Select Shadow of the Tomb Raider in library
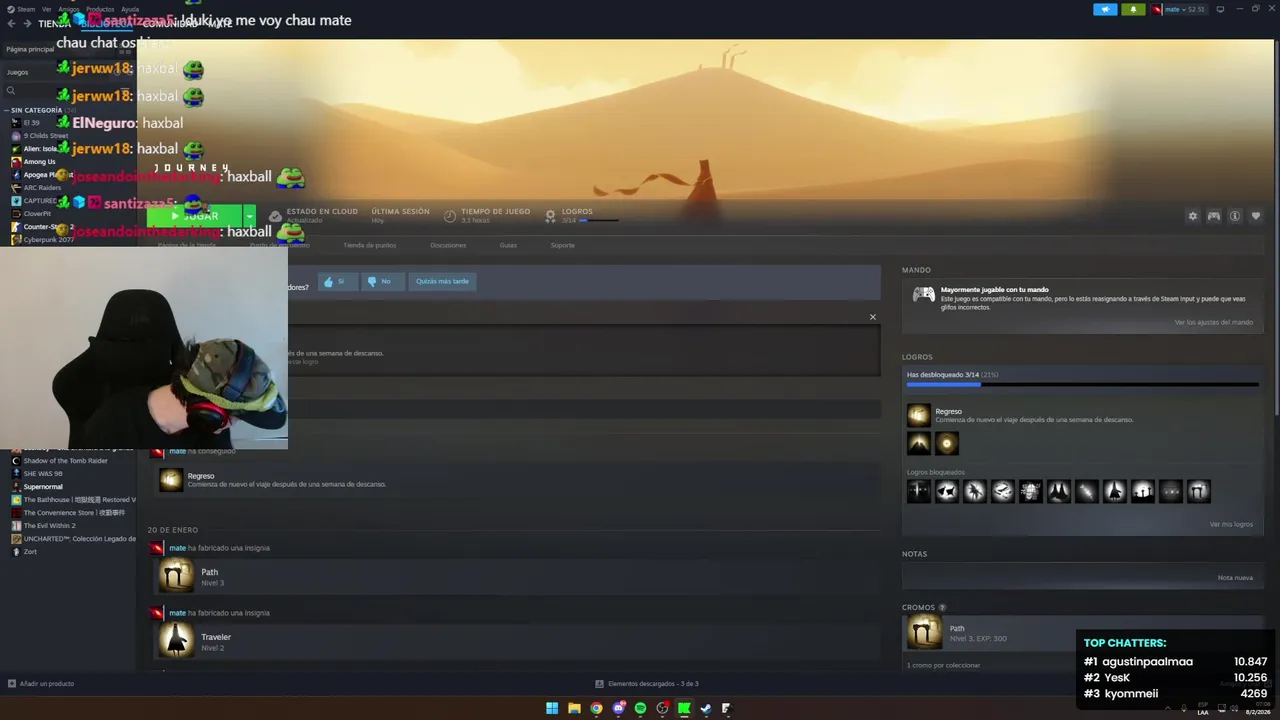The height and width of the screenshot is (720, 1280). click(x=65, y=461)
